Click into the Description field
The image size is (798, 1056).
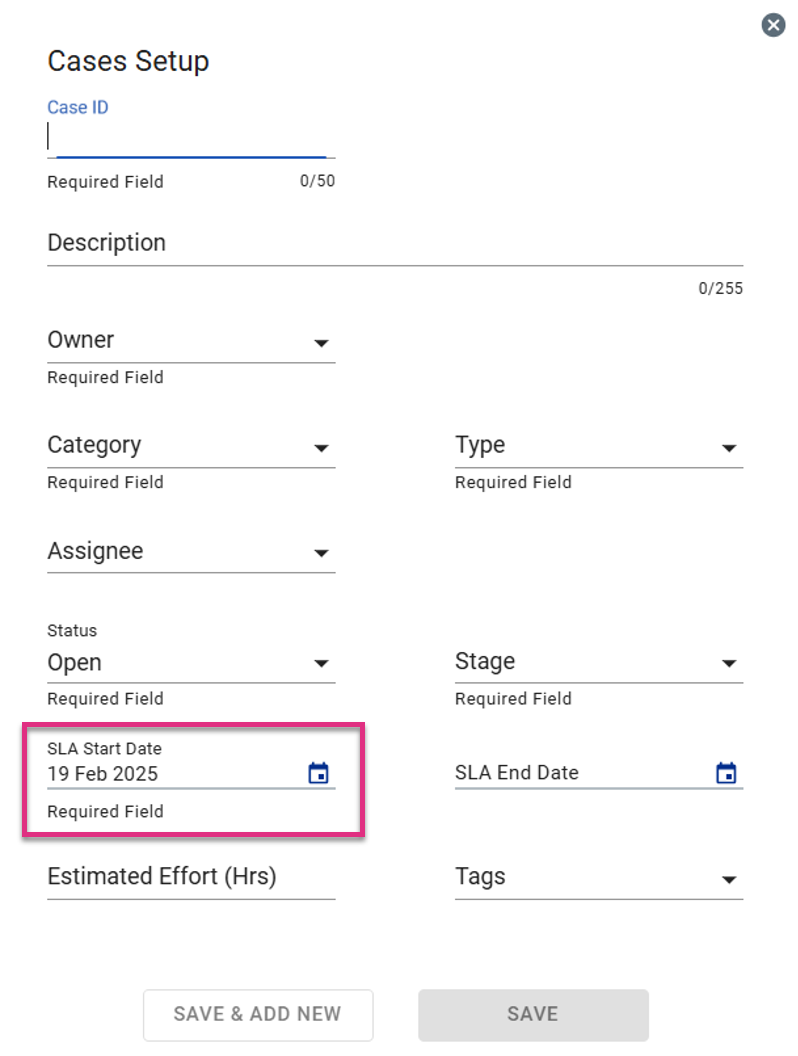(395, 244)
